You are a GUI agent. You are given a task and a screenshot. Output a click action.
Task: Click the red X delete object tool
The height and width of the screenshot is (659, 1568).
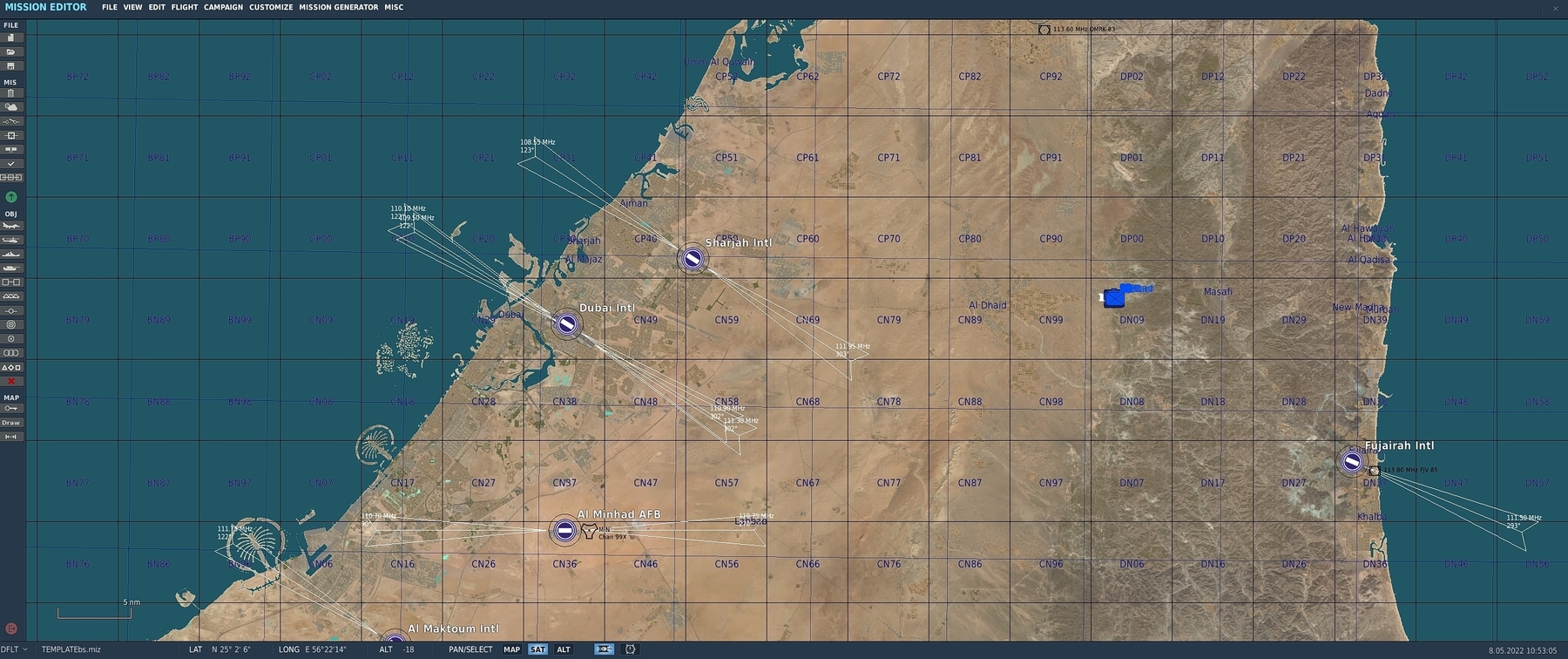click(11, 381)
